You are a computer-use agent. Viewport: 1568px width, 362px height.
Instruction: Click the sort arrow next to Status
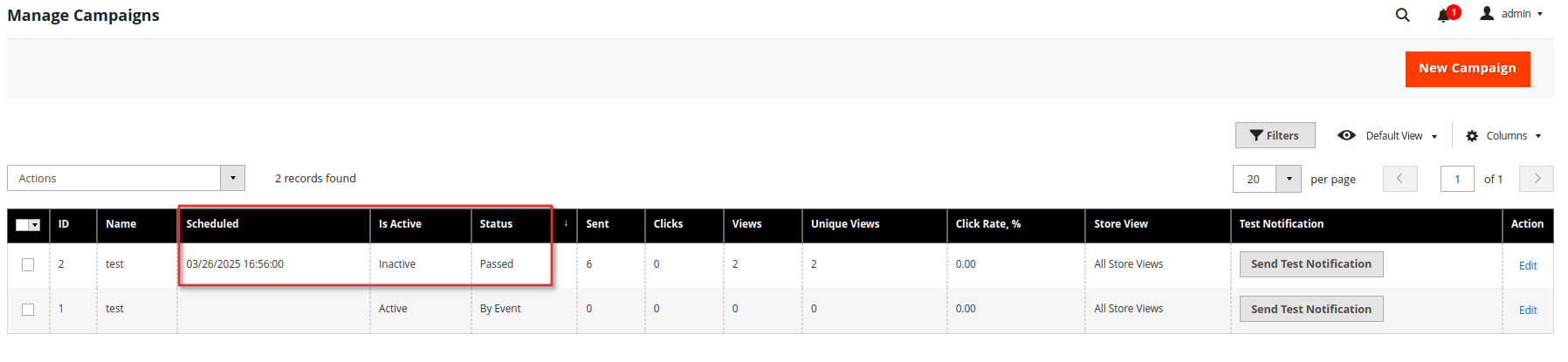pyautogui.click(x=566, y=224)
